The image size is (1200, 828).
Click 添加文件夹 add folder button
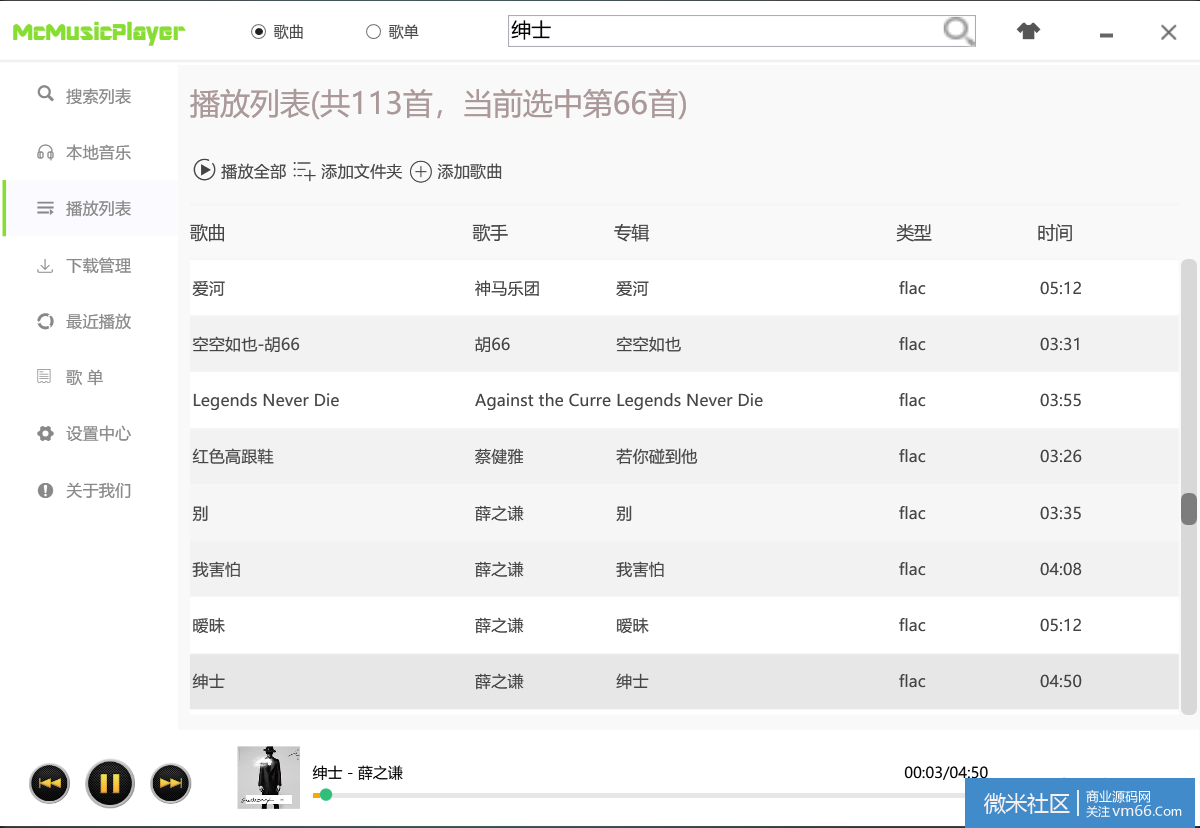click(x=347, y=171)
